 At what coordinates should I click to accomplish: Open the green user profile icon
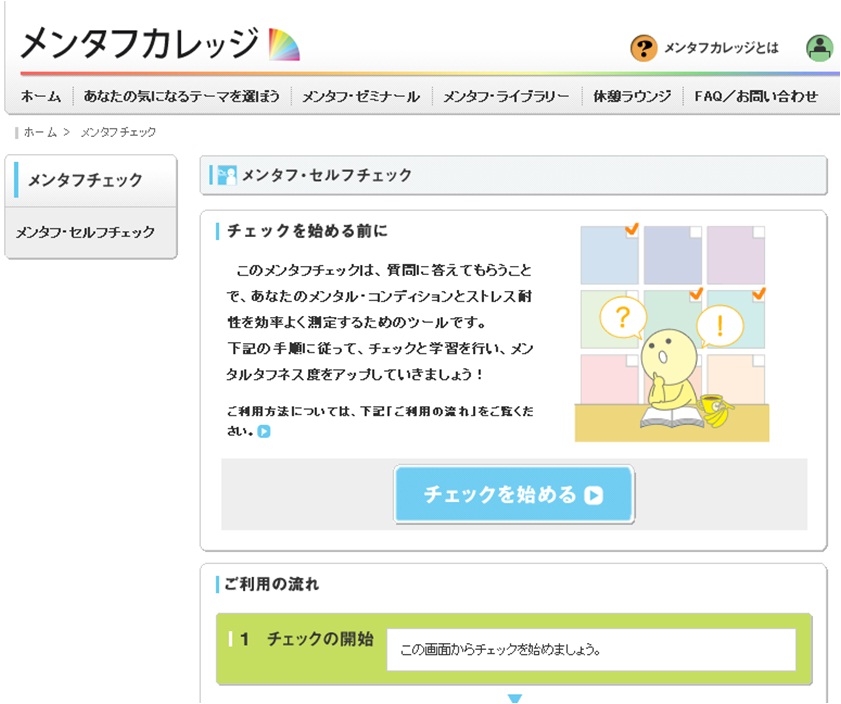819,48
